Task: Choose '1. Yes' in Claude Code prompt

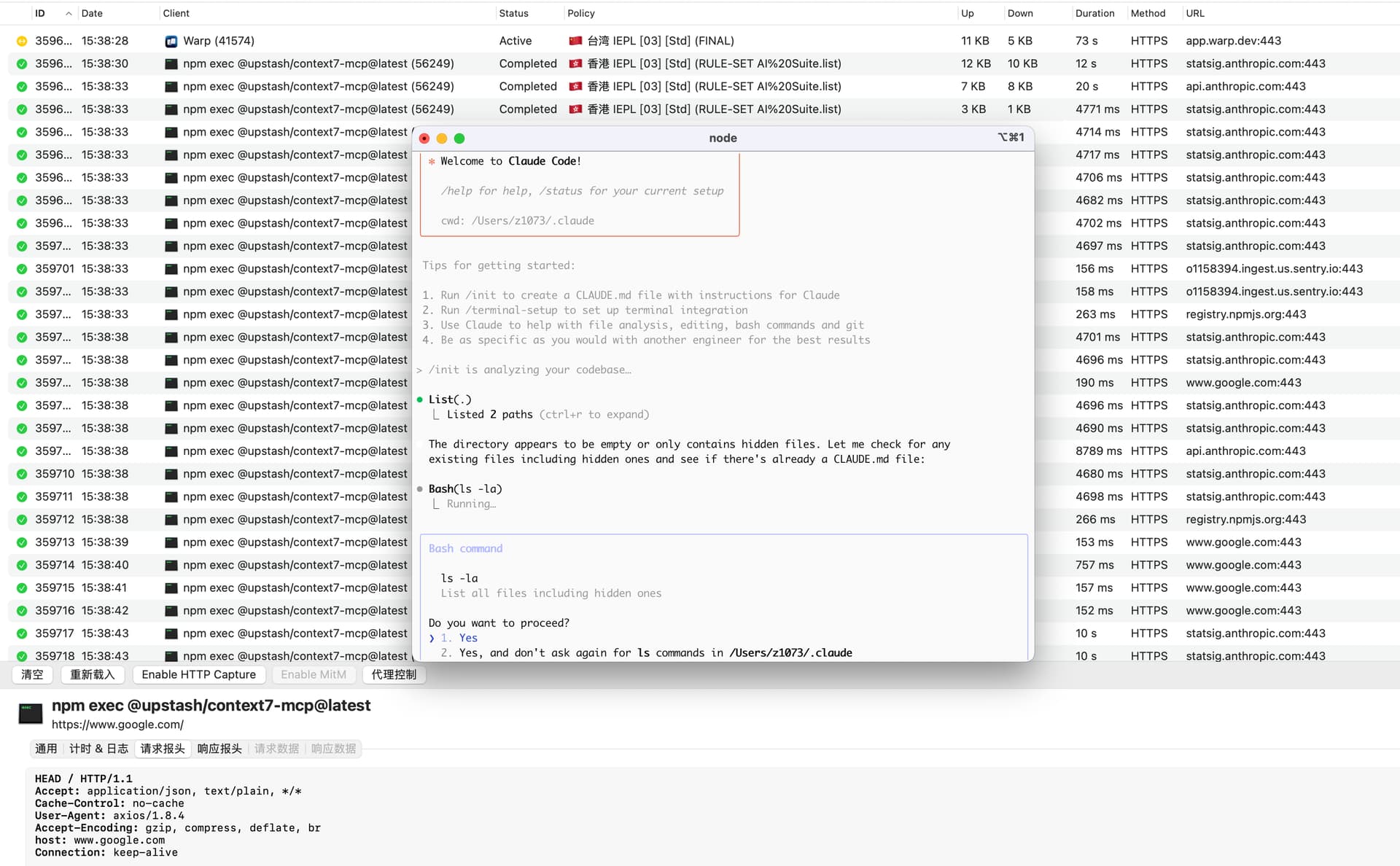Action: pos(459,638)
